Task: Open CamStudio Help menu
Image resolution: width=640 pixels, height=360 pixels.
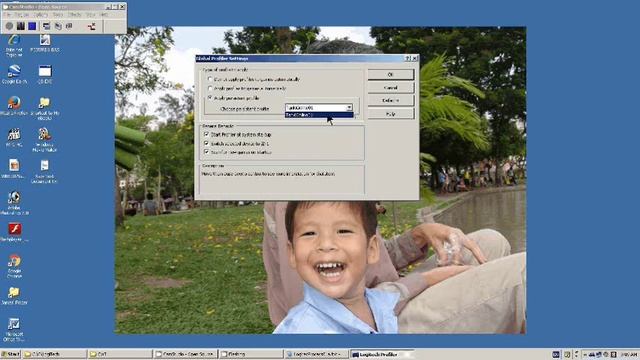Action: (x=104, y=15)
